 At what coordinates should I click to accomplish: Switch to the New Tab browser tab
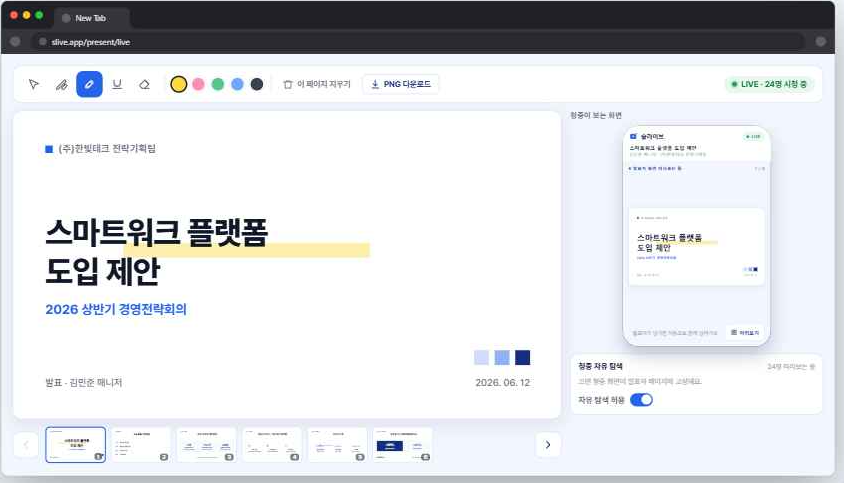(x=92, y=18)
